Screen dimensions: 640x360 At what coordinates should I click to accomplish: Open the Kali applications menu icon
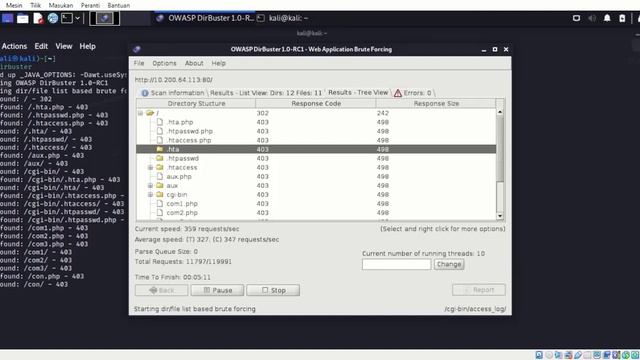(x=7, y=18)
